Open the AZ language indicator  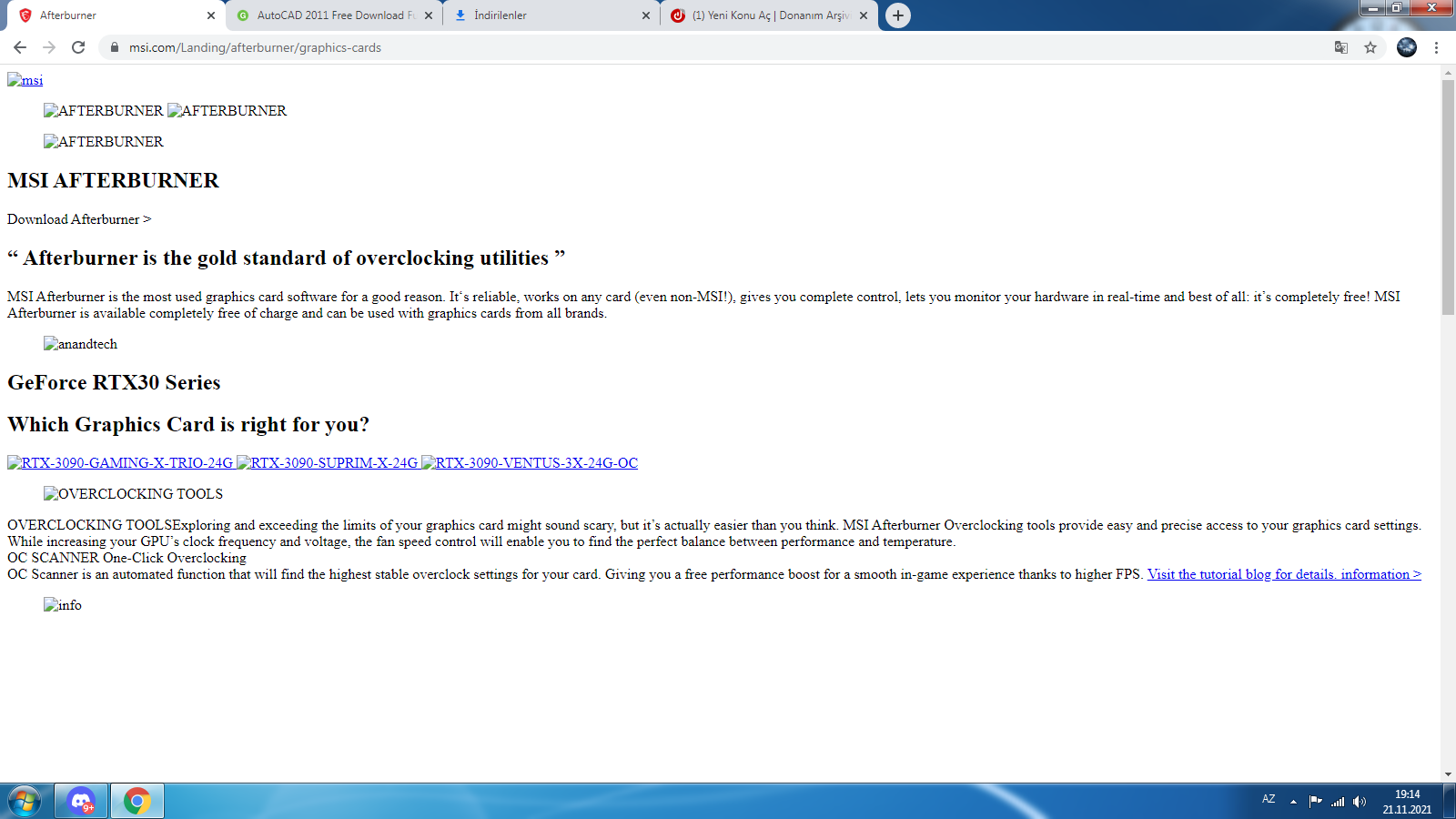tap(1269, 800)
